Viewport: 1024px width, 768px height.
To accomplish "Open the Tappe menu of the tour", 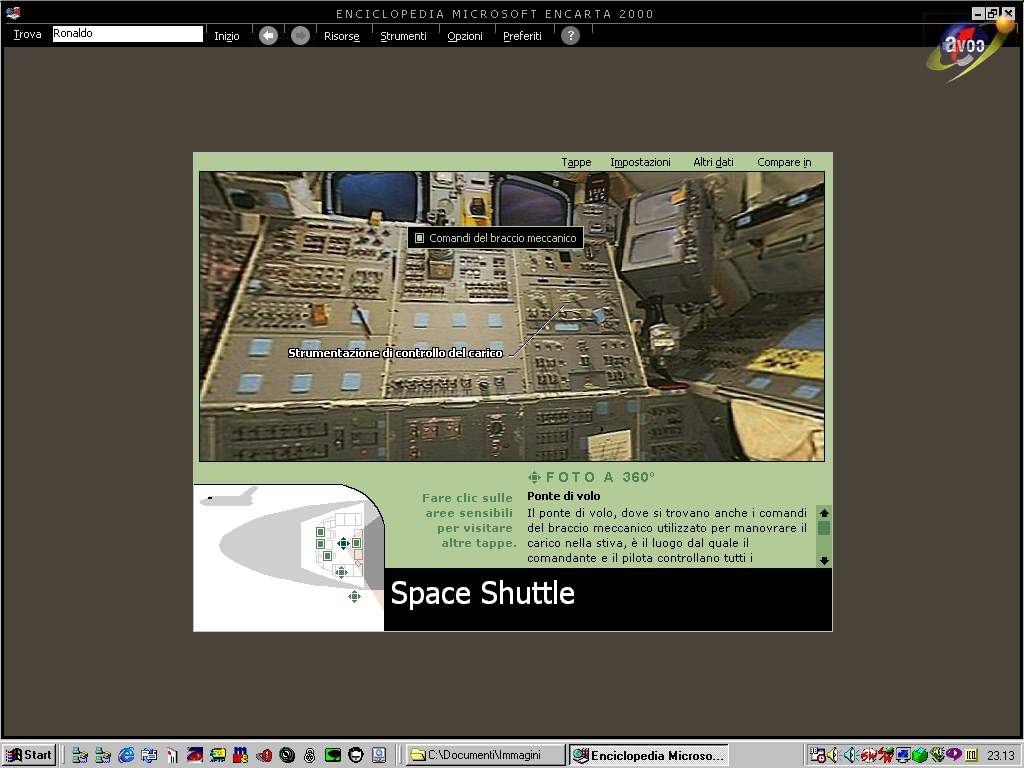I will pos(576,162).
